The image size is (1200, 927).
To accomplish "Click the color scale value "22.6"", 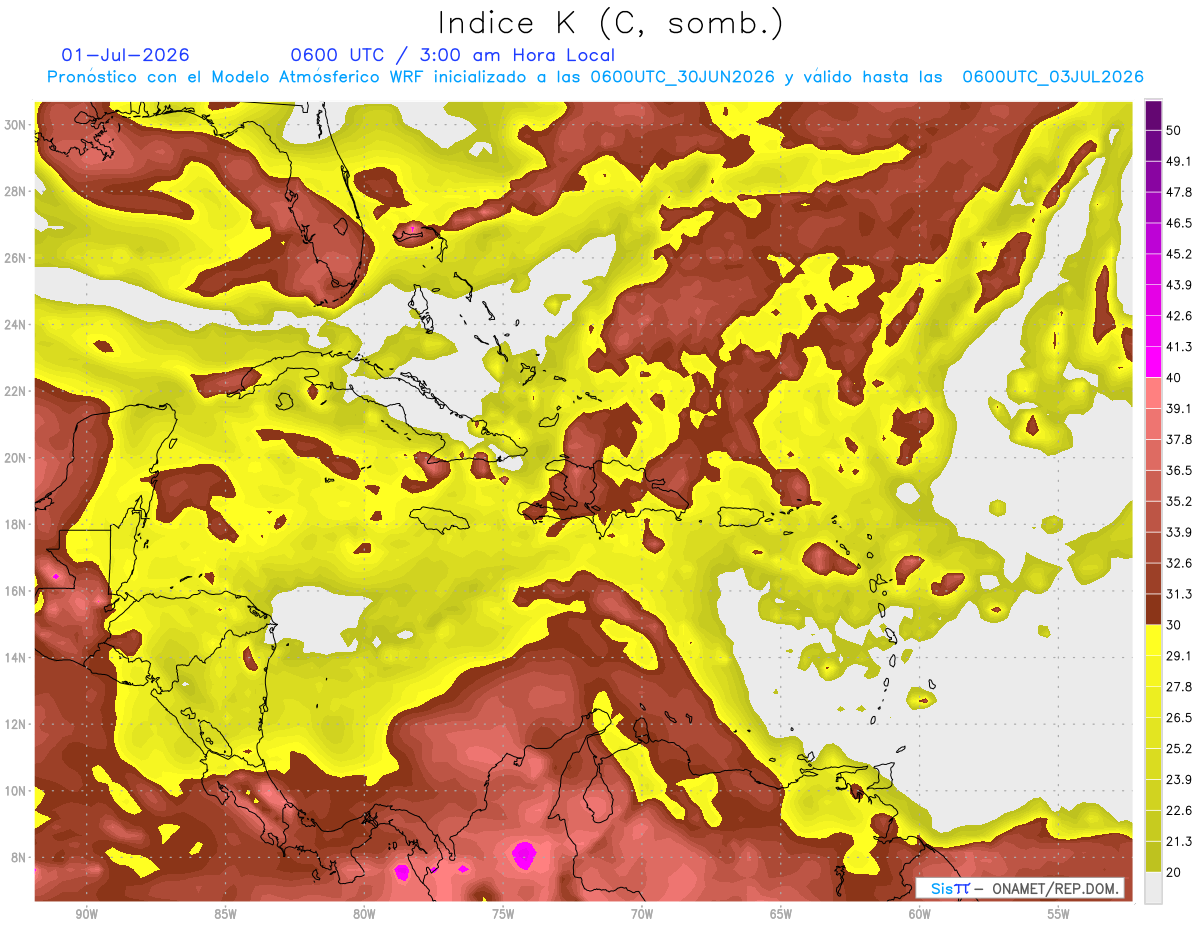I will 1178,811.
